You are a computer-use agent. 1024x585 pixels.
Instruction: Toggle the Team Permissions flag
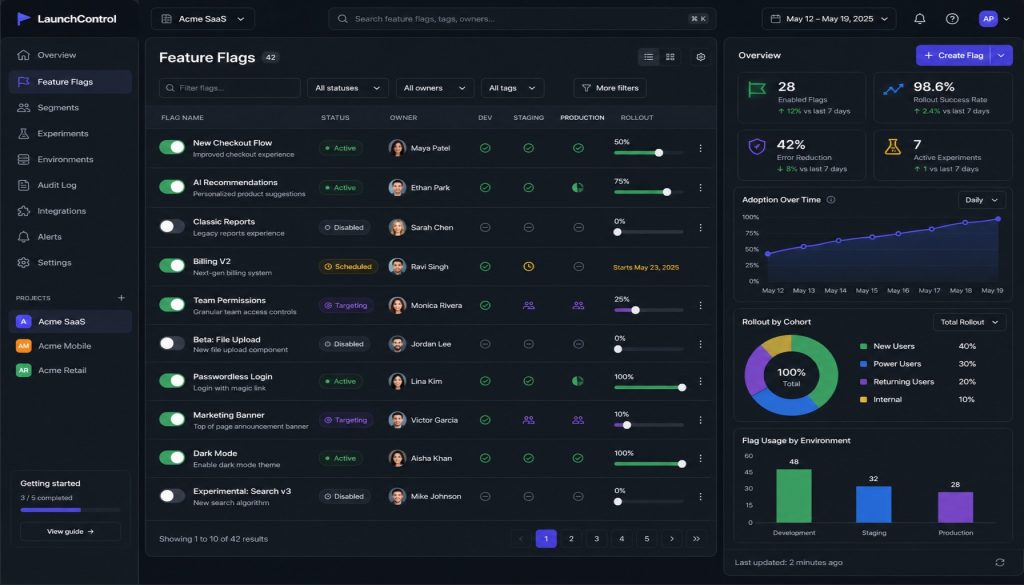coord(172,304)
